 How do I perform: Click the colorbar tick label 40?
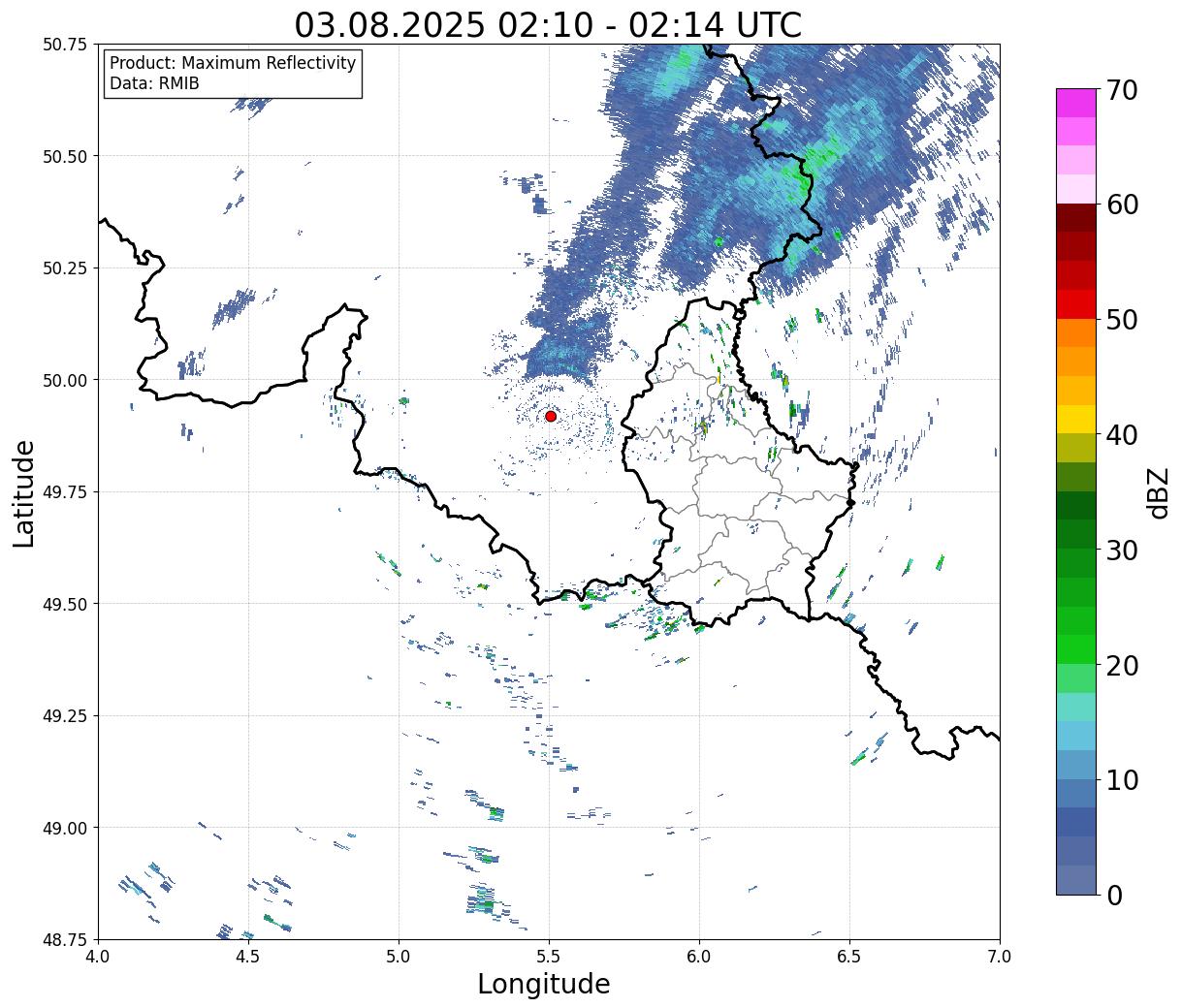point(1122,435)
